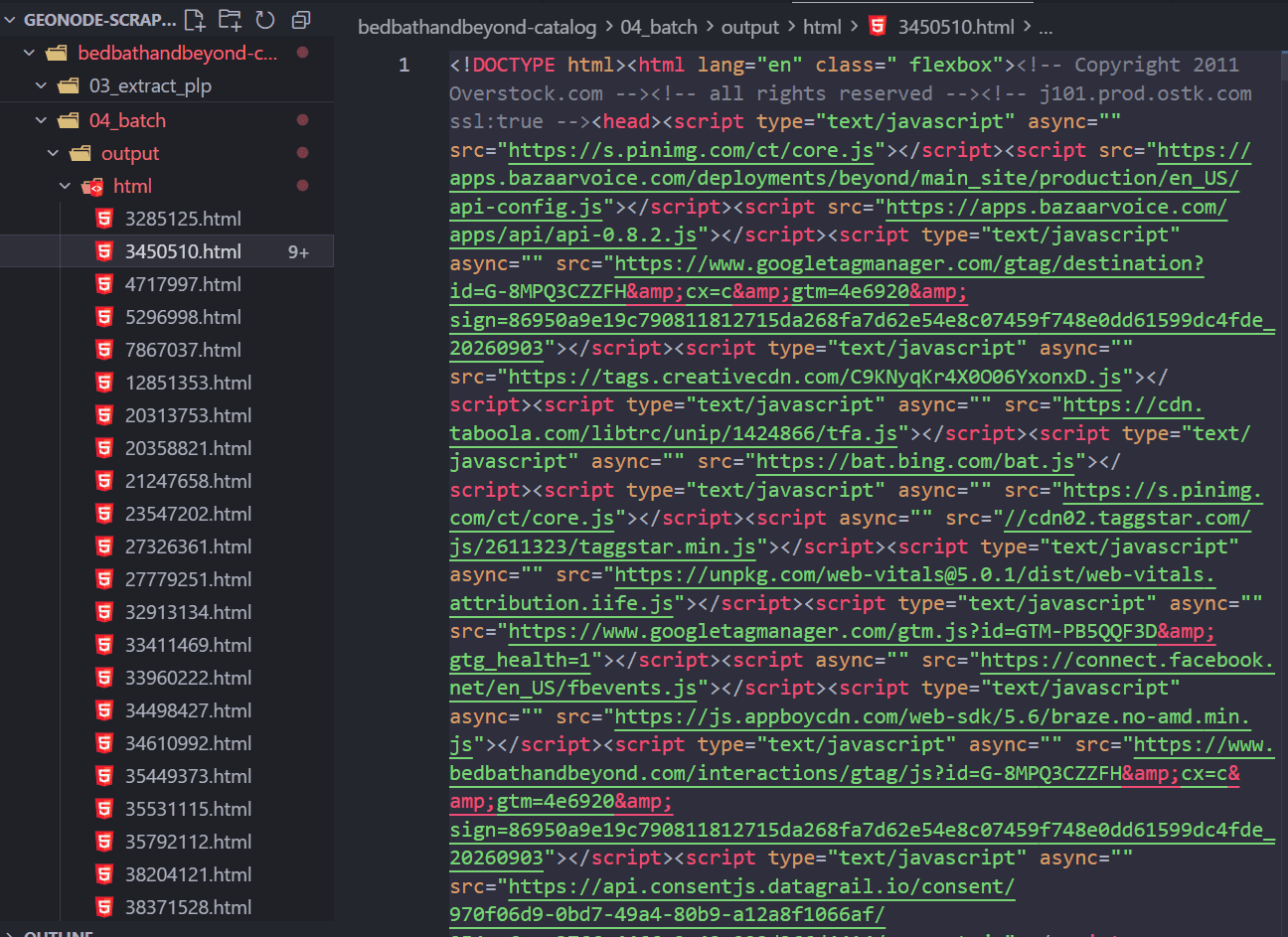Click the 03_extract_plp folder icon
1288x937 pixels.
pyautogui.click(x=69, y=85)
